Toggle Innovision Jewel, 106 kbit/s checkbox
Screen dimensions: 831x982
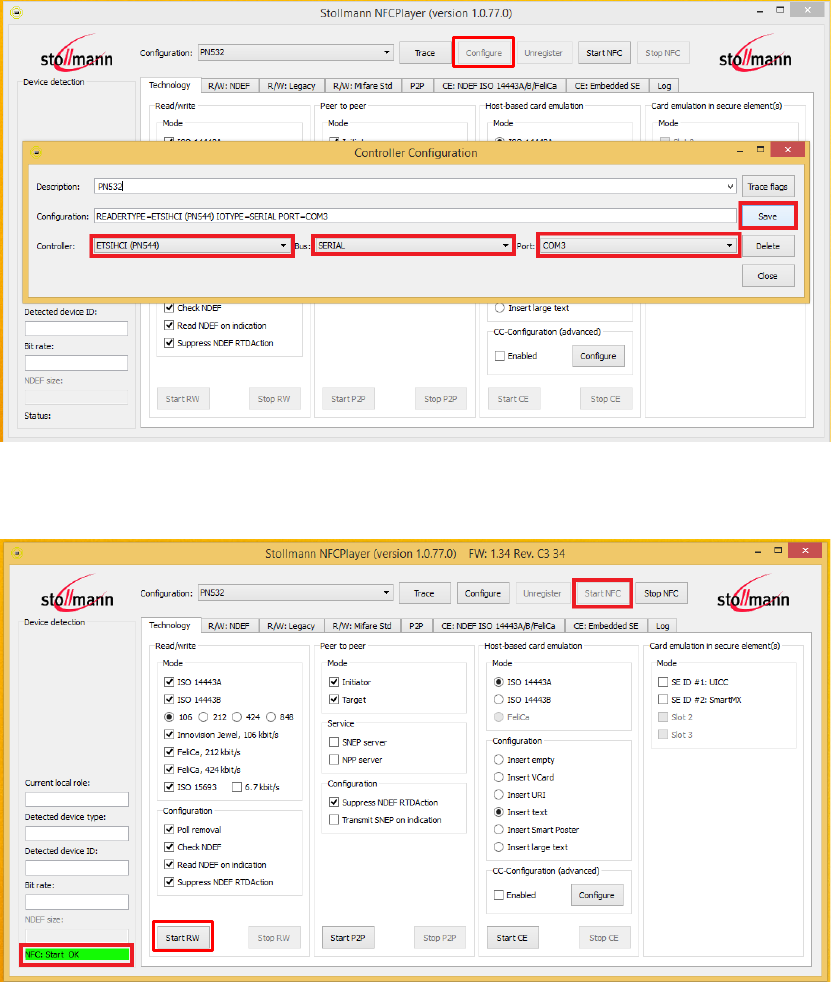point(168,735)
